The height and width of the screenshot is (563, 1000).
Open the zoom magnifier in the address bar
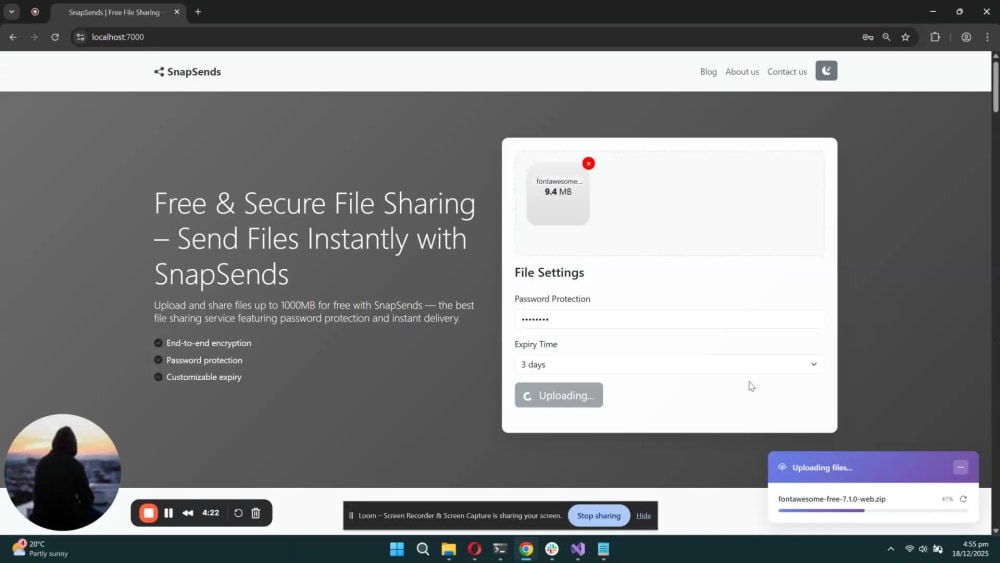886,37
